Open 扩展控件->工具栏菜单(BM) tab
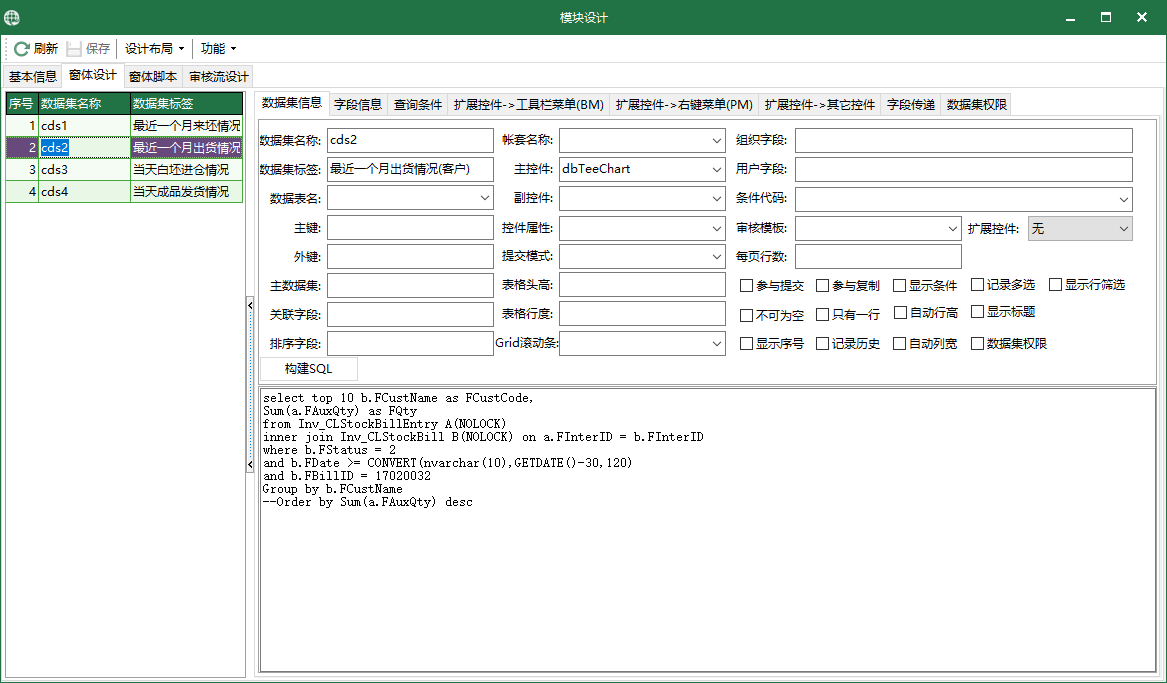The height and width of the screenshot is (683, 1167). point(529,105)
